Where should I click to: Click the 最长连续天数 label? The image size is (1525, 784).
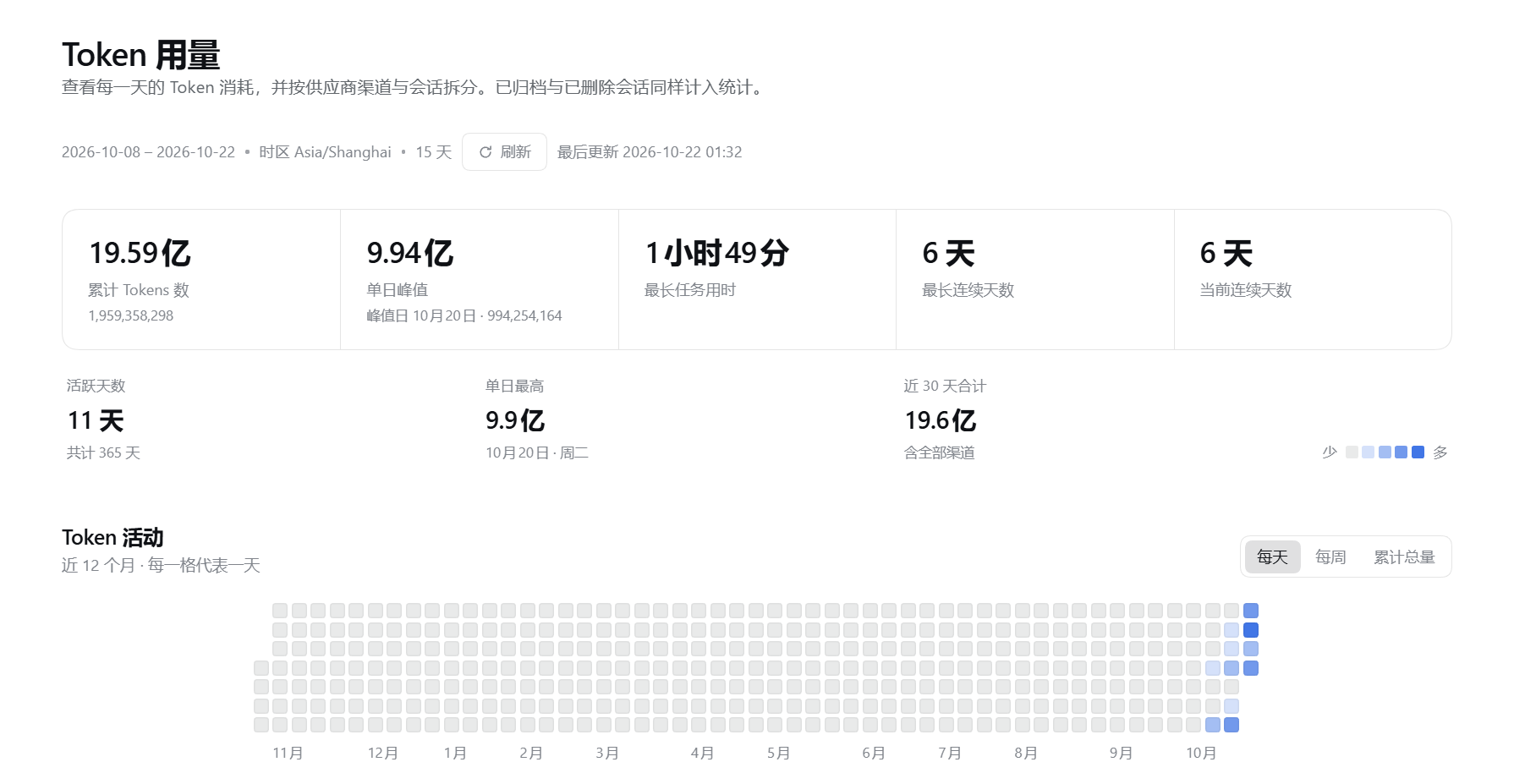click(968, 290)
